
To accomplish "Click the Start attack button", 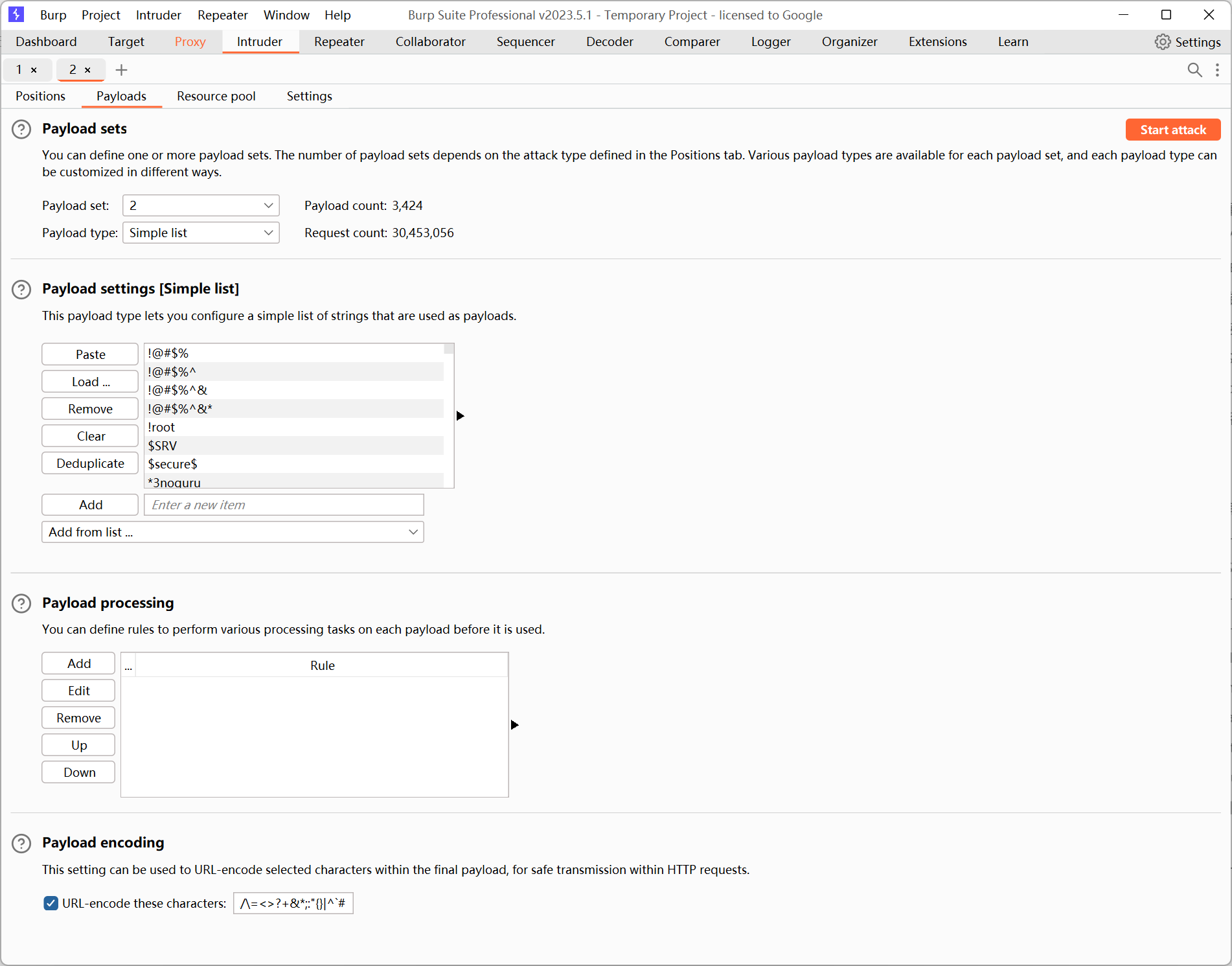I will click(x=1173, y=130).
